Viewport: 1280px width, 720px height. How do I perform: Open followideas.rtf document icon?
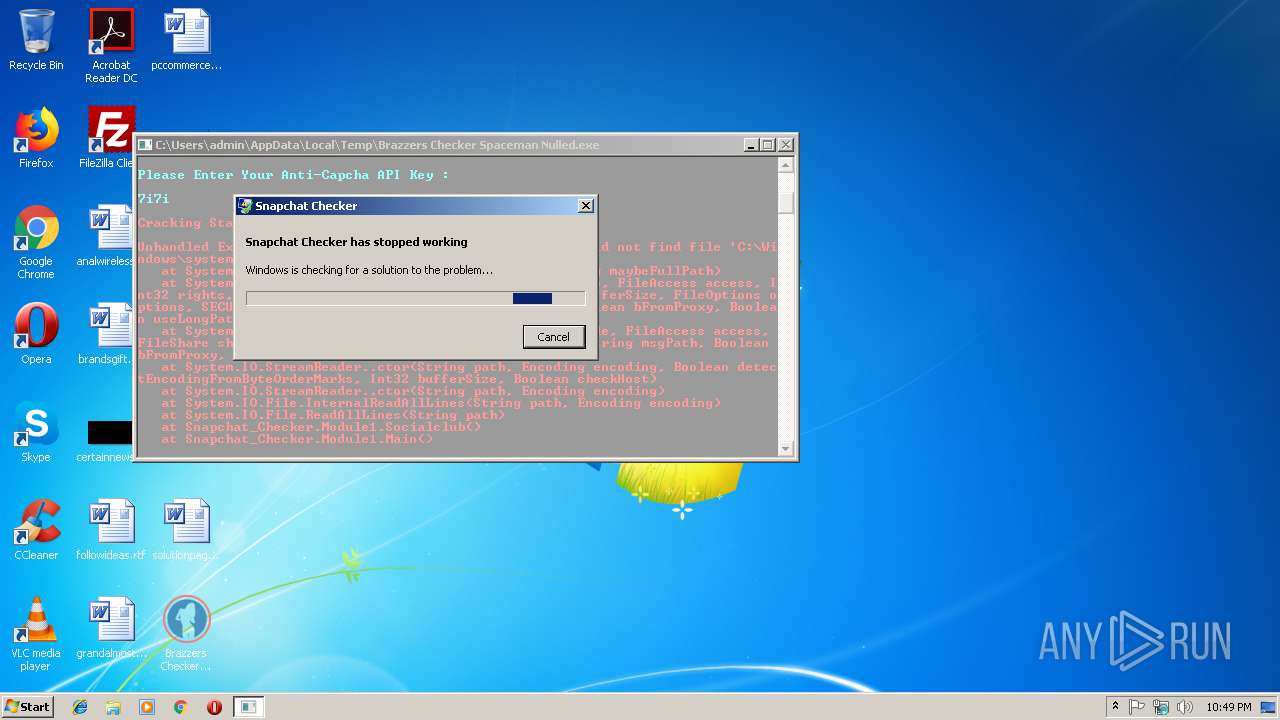[x=111, y=530]
